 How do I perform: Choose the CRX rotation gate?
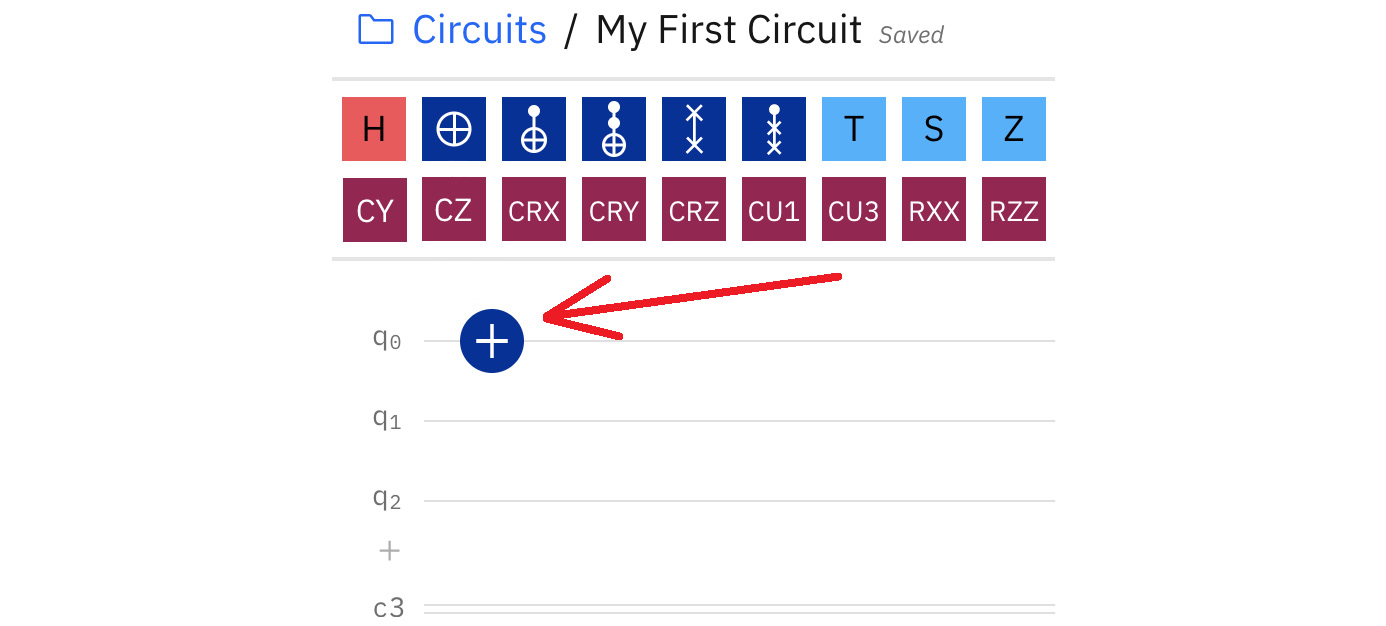tap(534, 209)
